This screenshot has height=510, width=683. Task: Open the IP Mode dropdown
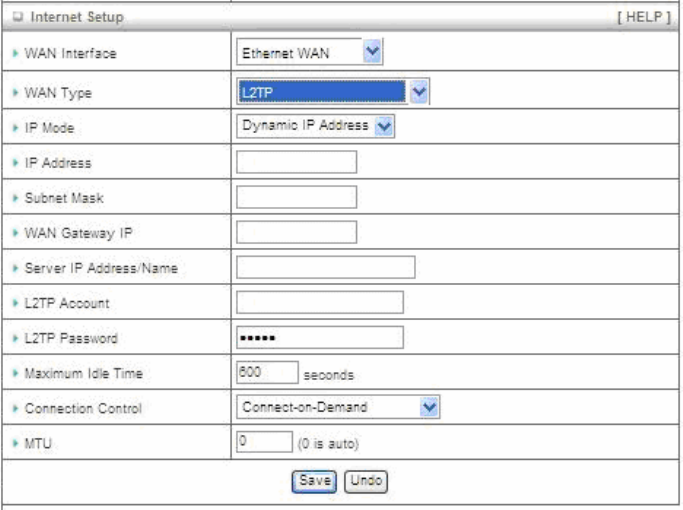coord(315,126)
